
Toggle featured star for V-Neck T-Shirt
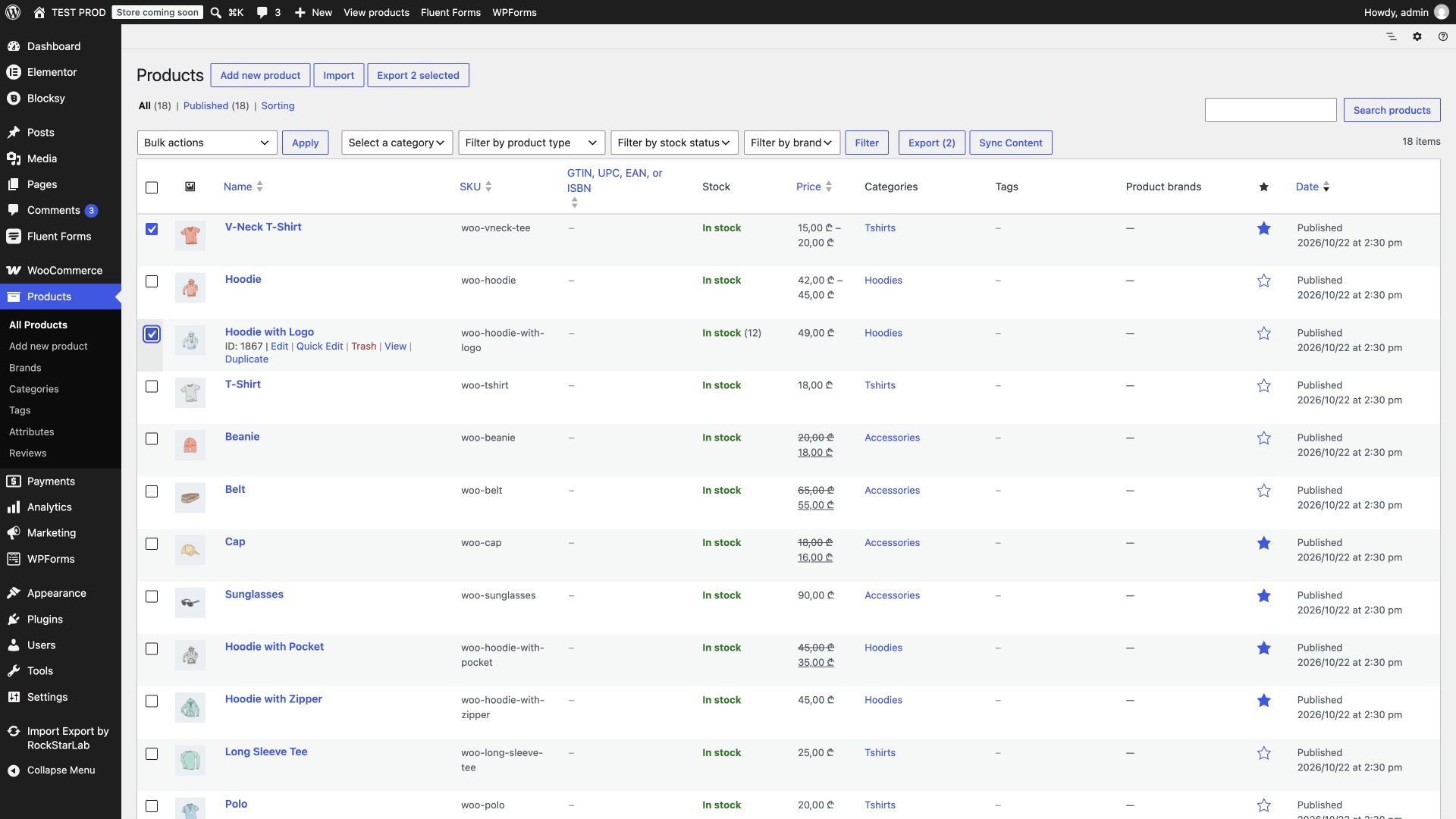[x=1263, y=228]
